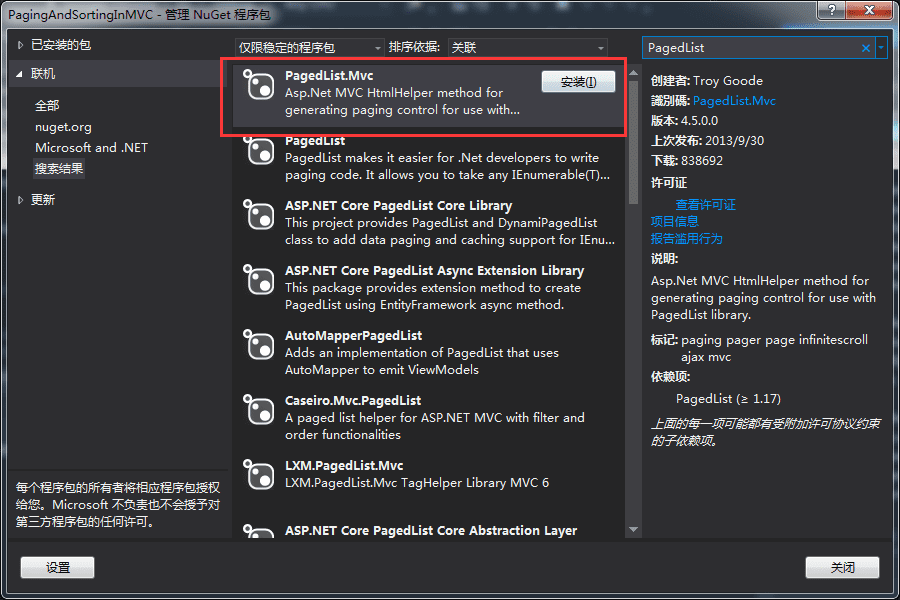Click the AutoMapperPagedList package icon
Image resolution: width=900 pixels, height=600 pixels.
[259, 346]
